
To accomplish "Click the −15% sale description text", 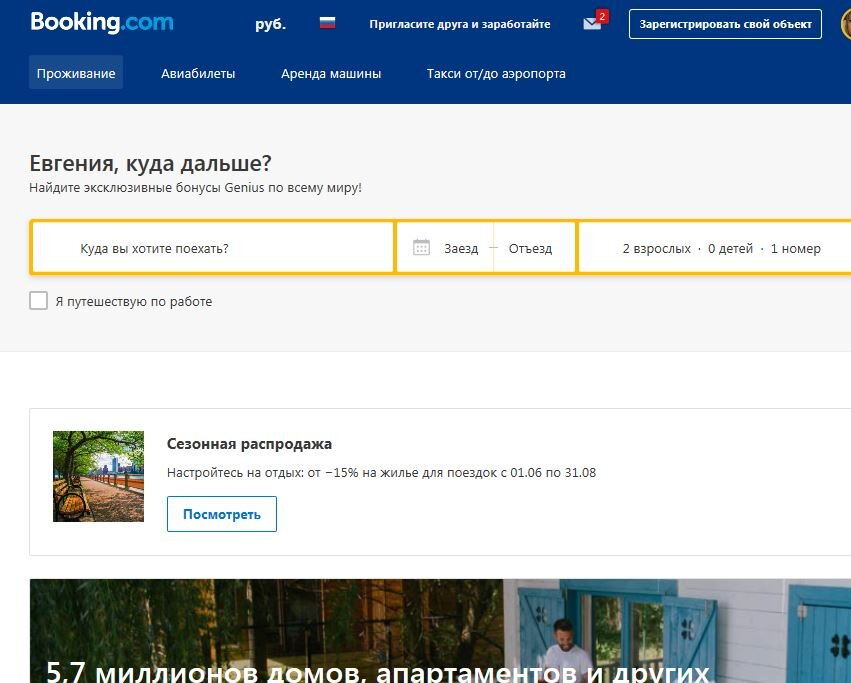I will click(x=381, y=472).
